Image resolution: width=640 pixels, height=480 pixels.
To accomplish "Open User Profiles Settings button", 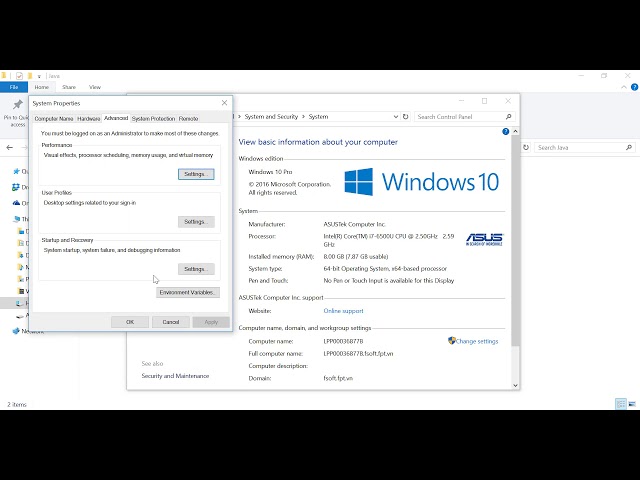I will coord(196,222).
